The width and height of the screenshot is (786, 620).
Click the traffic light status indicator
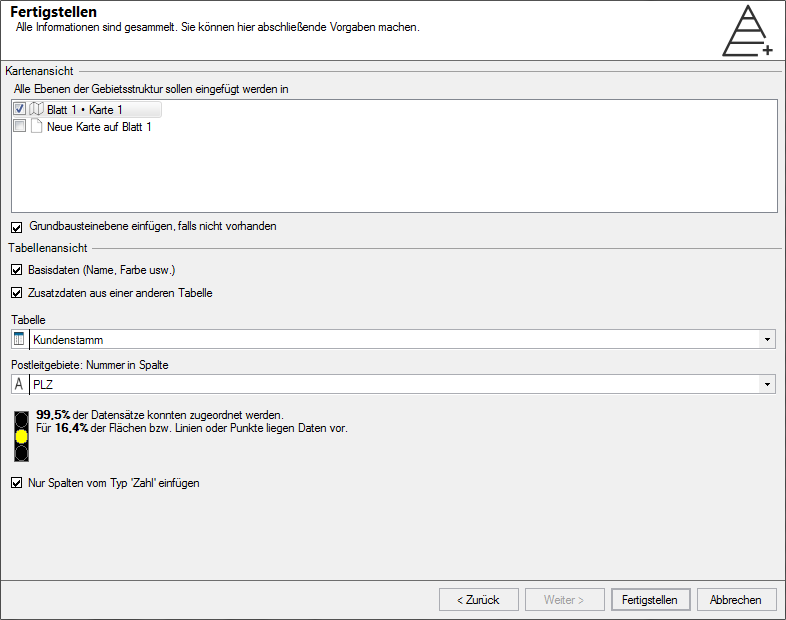[22, 437]
